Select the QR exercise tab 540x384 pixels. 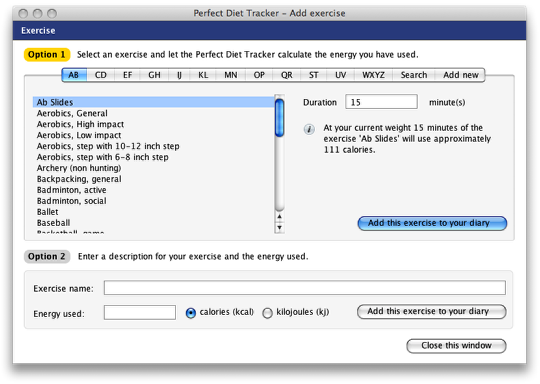tap(287, 75)
